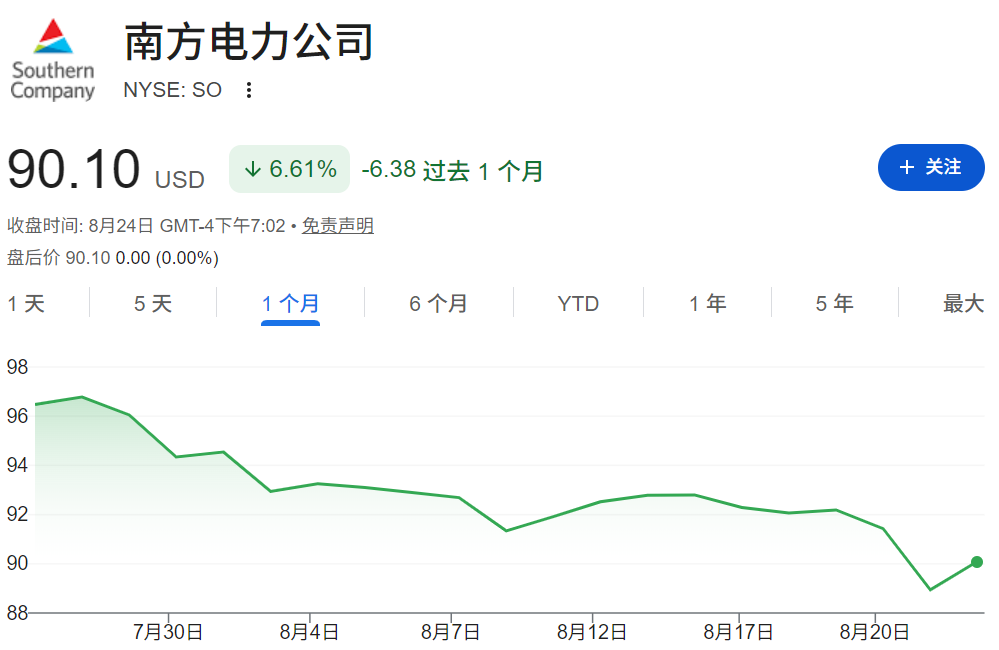Select the 最大 range tab
999x650 pixels.
(963, 303)
